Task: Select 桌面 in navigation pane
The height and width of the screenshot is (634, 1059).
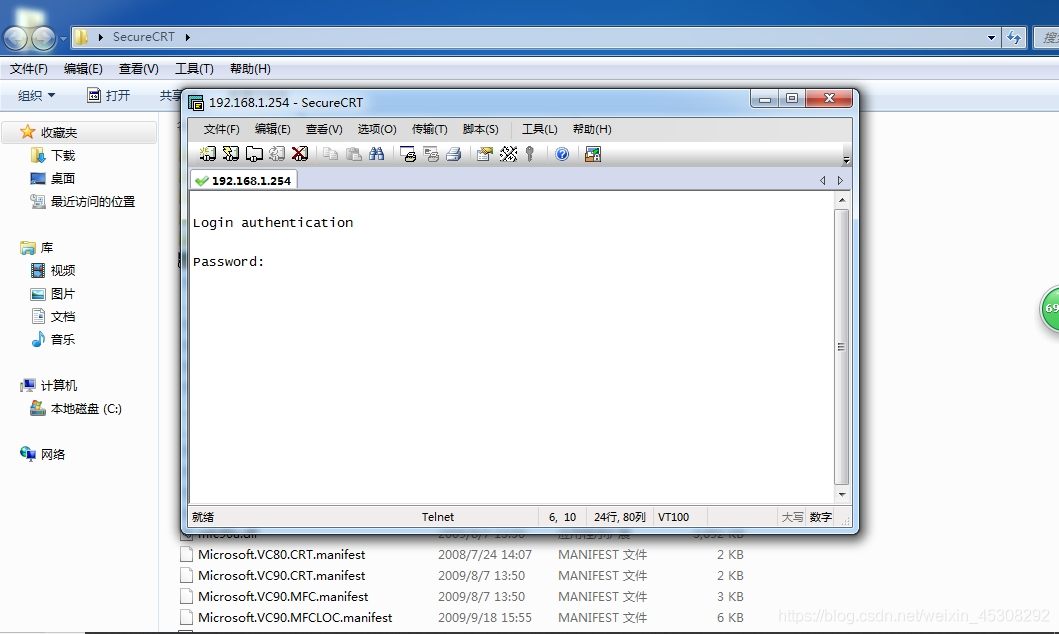Action: [53, 178]
